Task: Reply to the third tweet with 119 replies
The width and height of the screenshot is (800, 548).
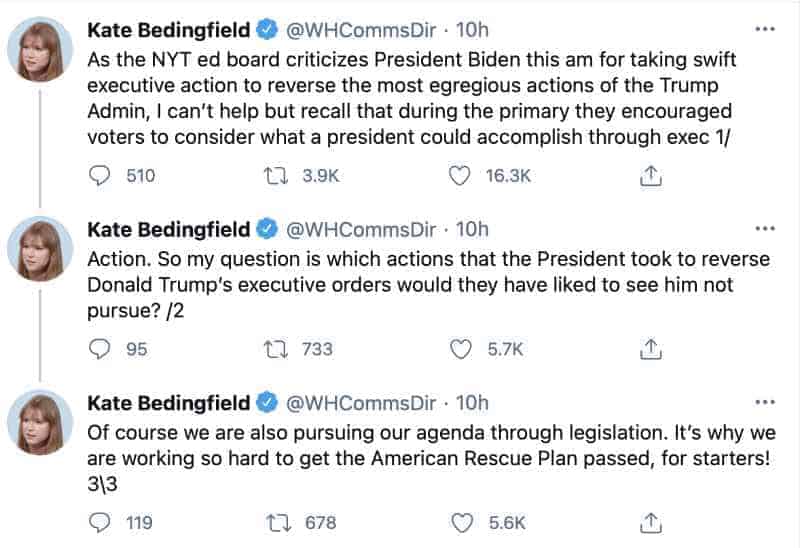Action: (x=99, y=522)
